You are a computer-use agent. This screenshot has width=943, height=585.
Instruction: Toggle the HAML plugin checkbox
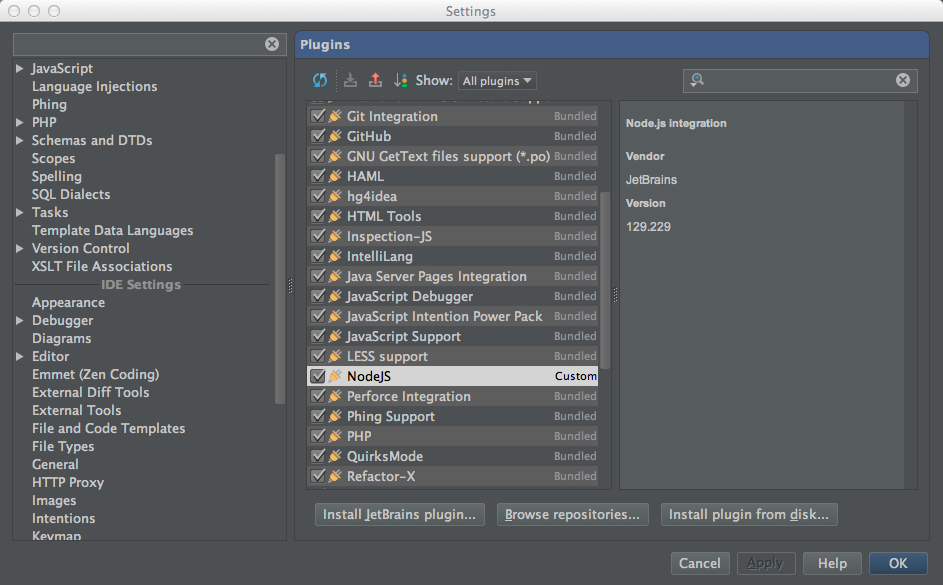point(318,176)
